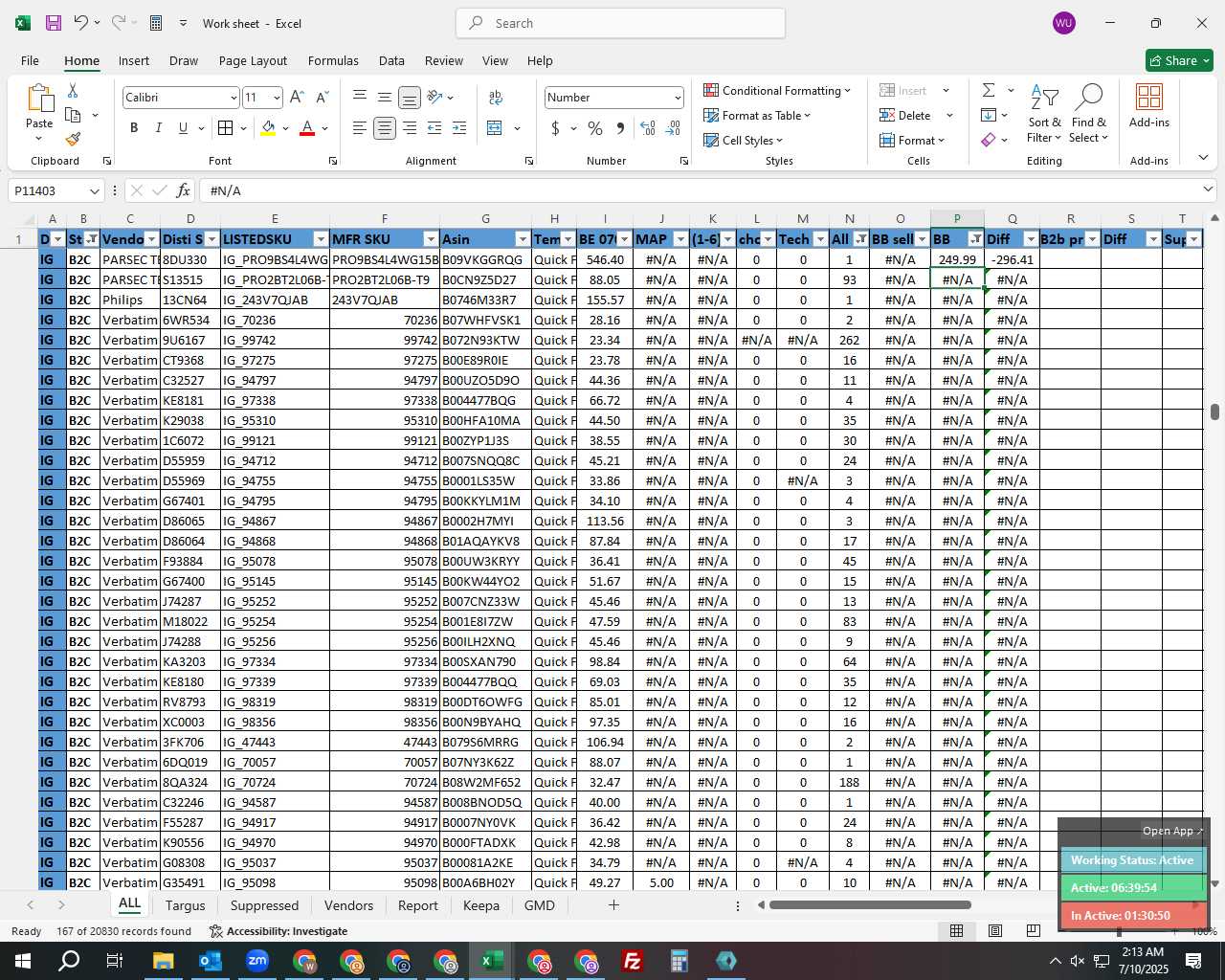
Task: Toggle Italic formatting
Action: (158, 128)
